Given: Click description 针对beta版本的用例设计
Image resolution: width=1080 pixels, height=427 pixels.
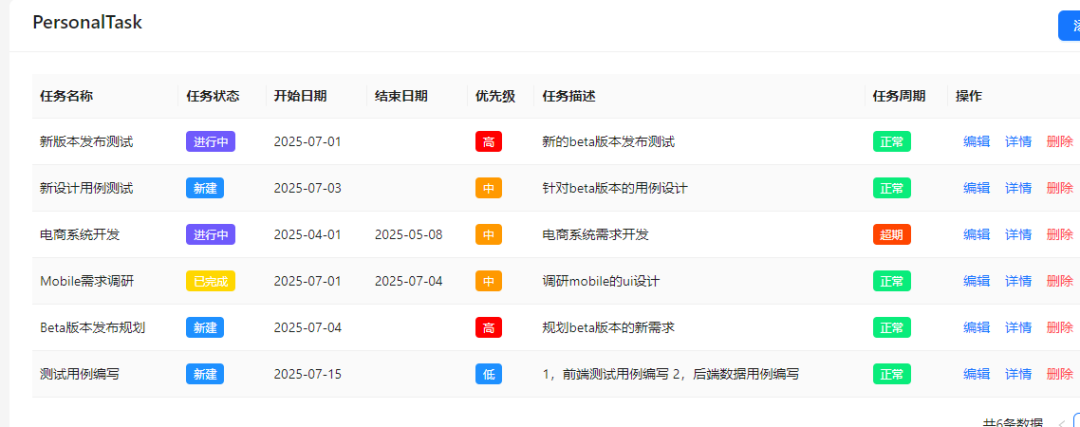Looking at the screenshot, I should pyautogui.click(x=614, y=188).
